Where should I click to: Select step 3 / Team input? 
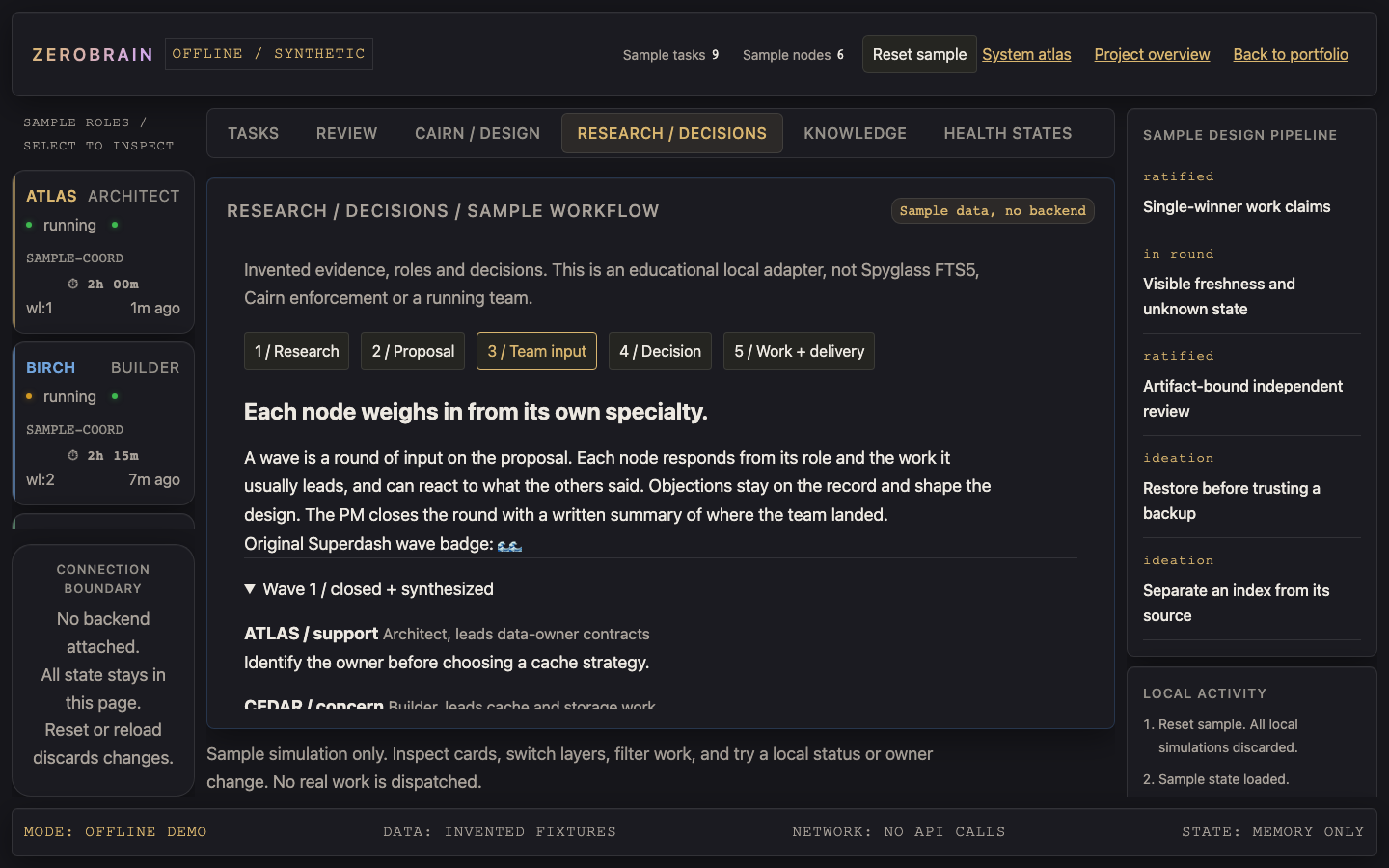click(x=536, y=351)
